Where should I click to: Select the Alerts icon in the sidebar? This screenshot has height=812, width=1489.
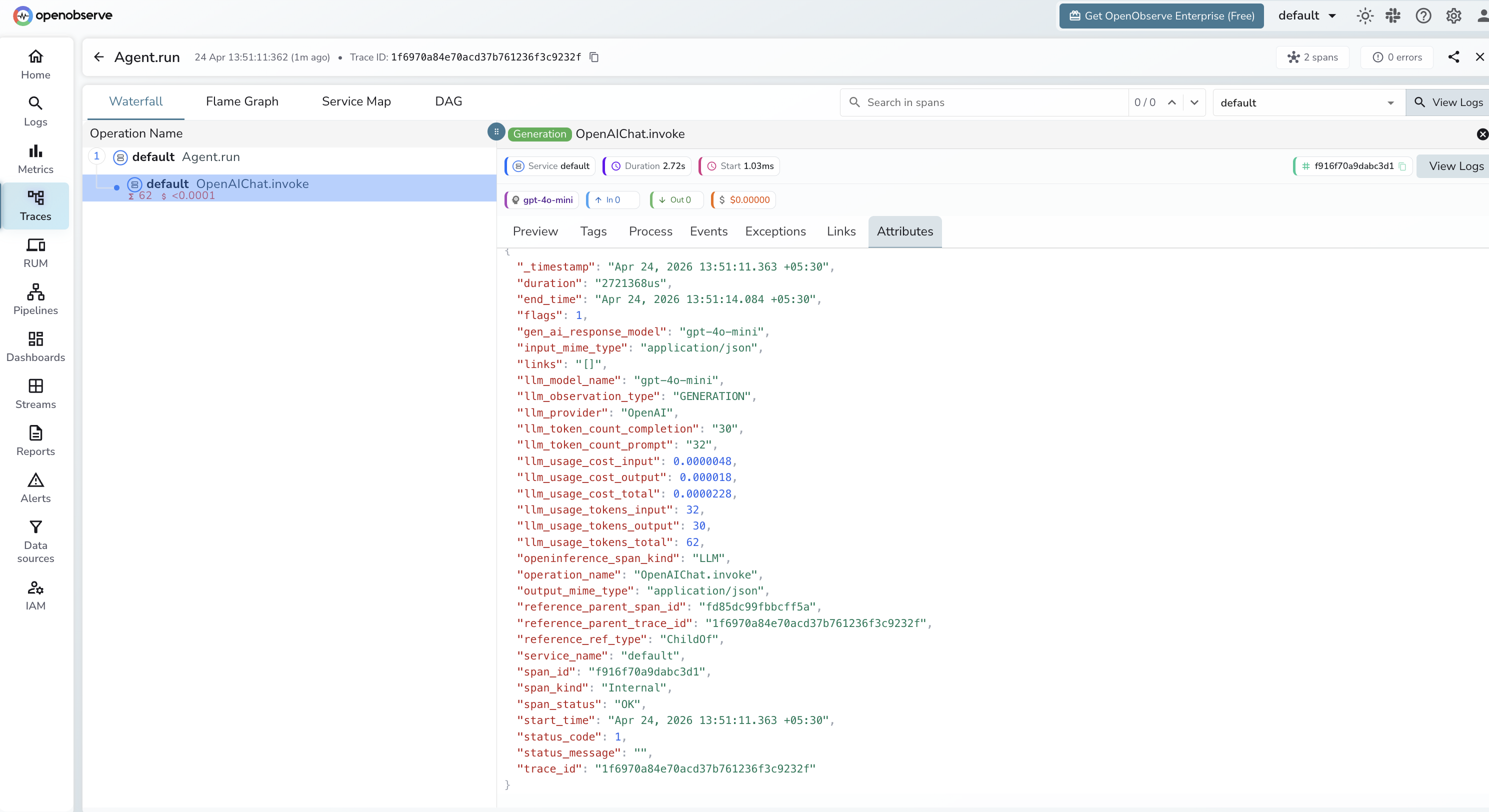(35, 487)
